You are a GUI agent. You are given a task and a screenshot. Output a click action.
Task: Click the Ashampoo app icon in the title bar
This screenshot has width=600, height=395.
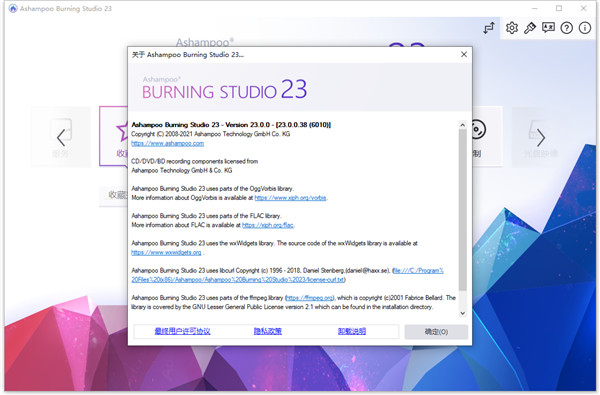pos(13,8)
